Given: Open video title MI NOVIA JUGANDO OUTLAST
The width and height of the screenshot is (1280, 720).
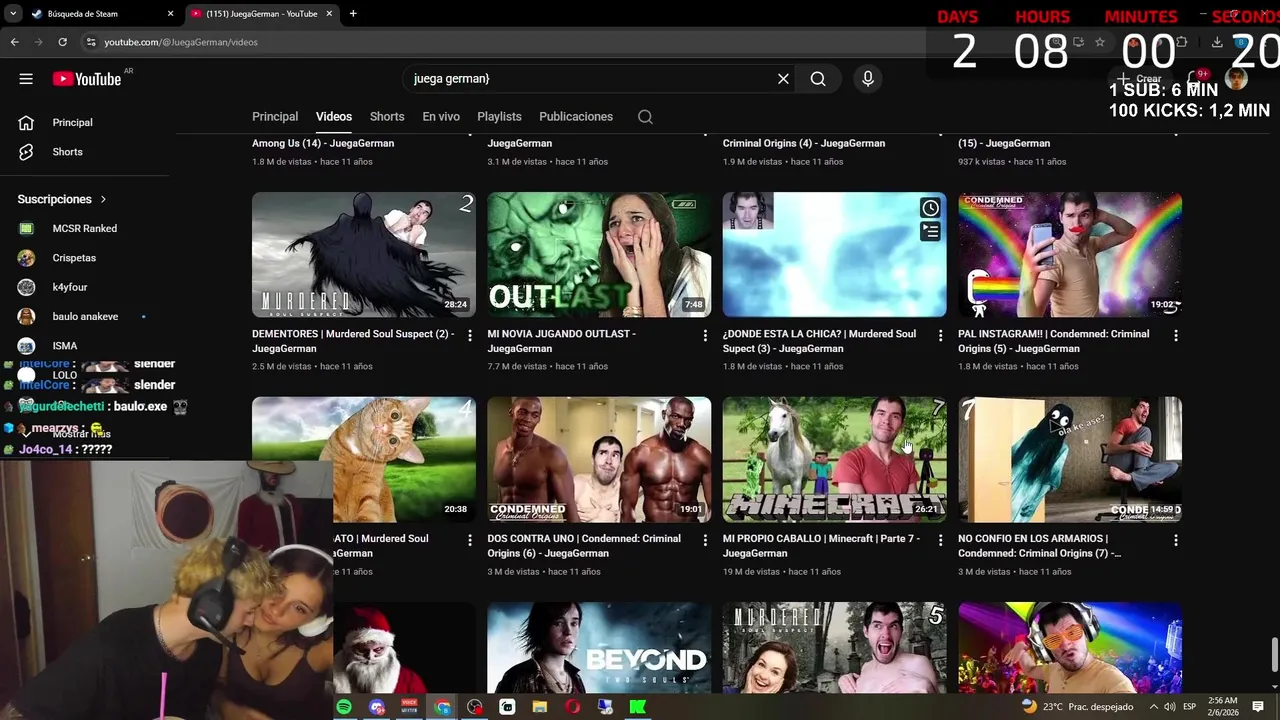Looking at the screenshot, I should (x=561, y=341).
